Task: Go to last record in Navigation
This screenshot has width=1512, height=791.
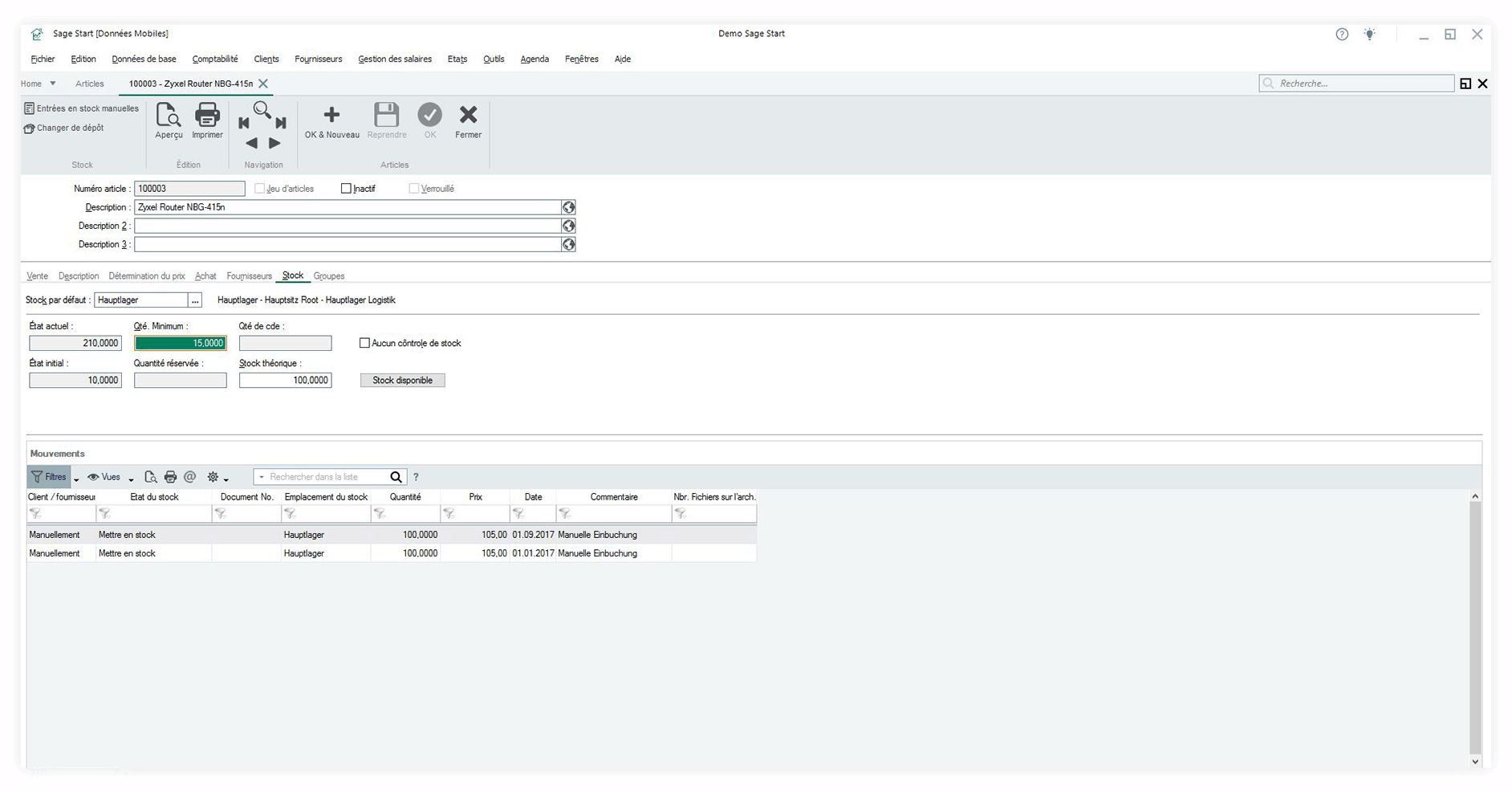Action: coord(281,123)
